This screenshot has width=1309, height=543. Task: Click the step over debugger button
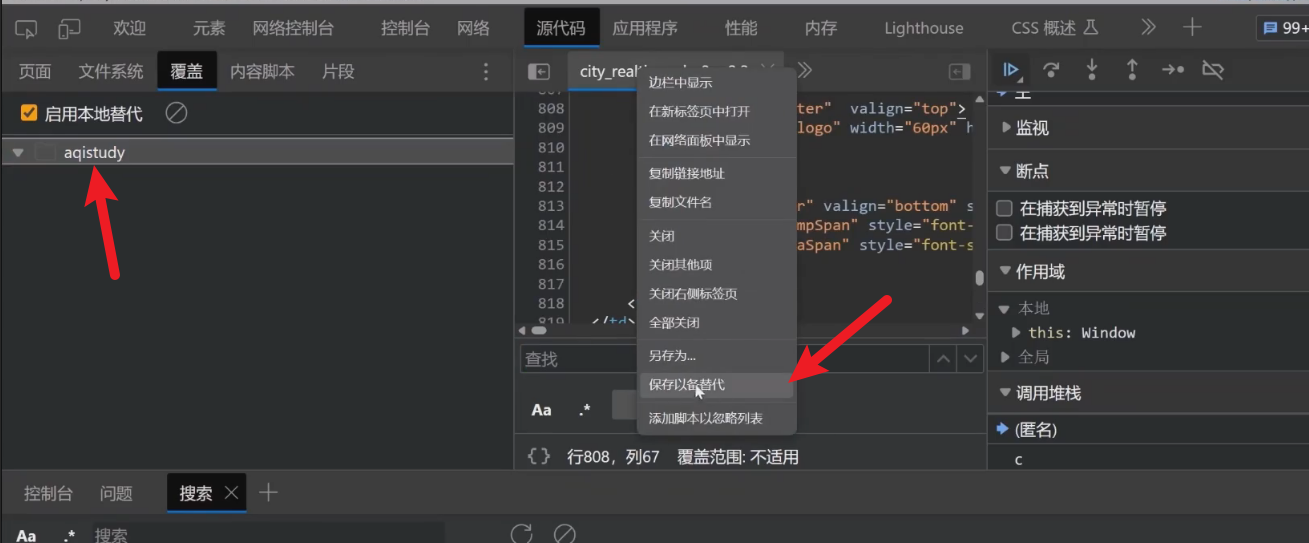1051,70
